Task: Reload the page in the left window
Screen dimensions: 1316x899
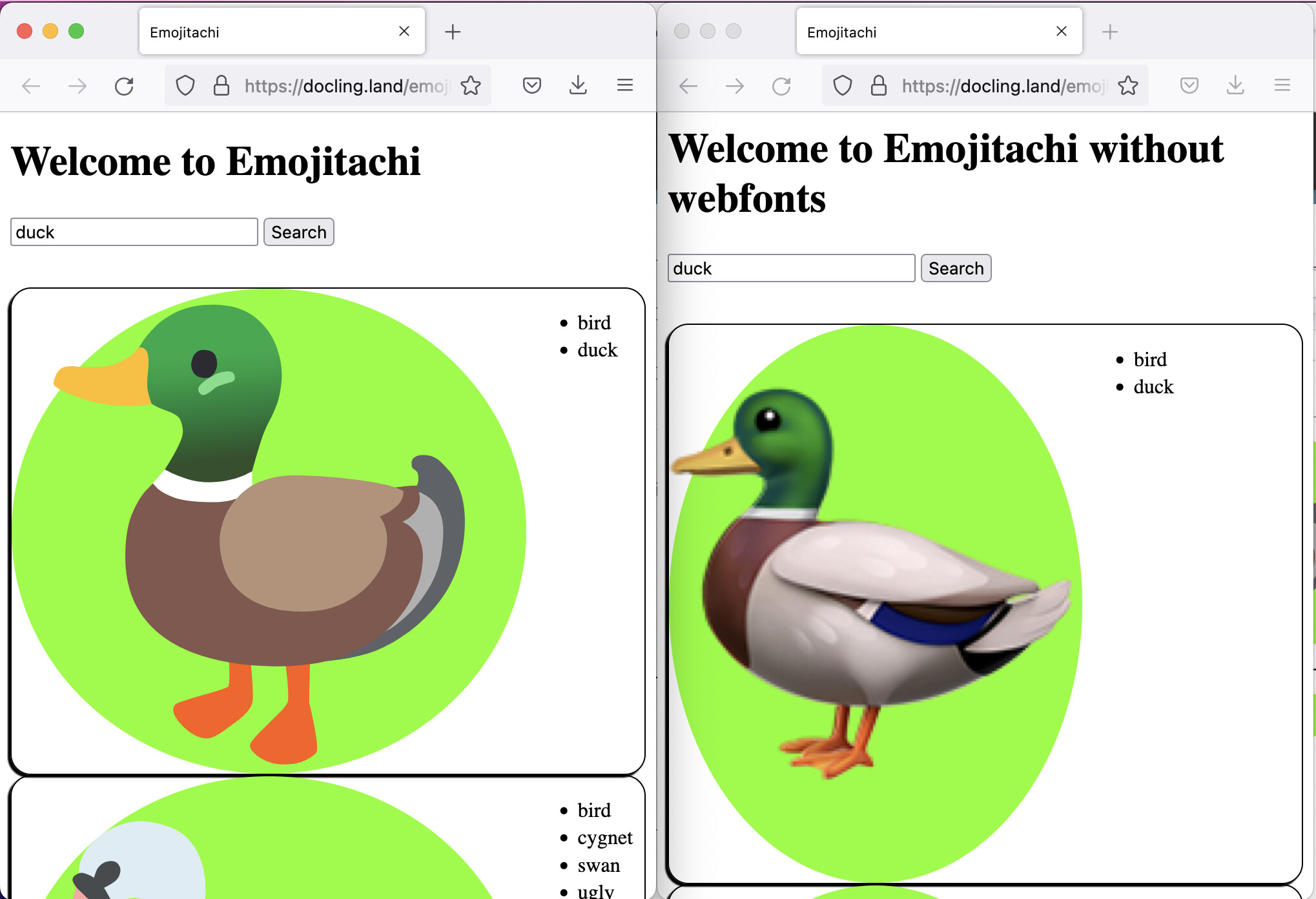Action: click(124, 86)
